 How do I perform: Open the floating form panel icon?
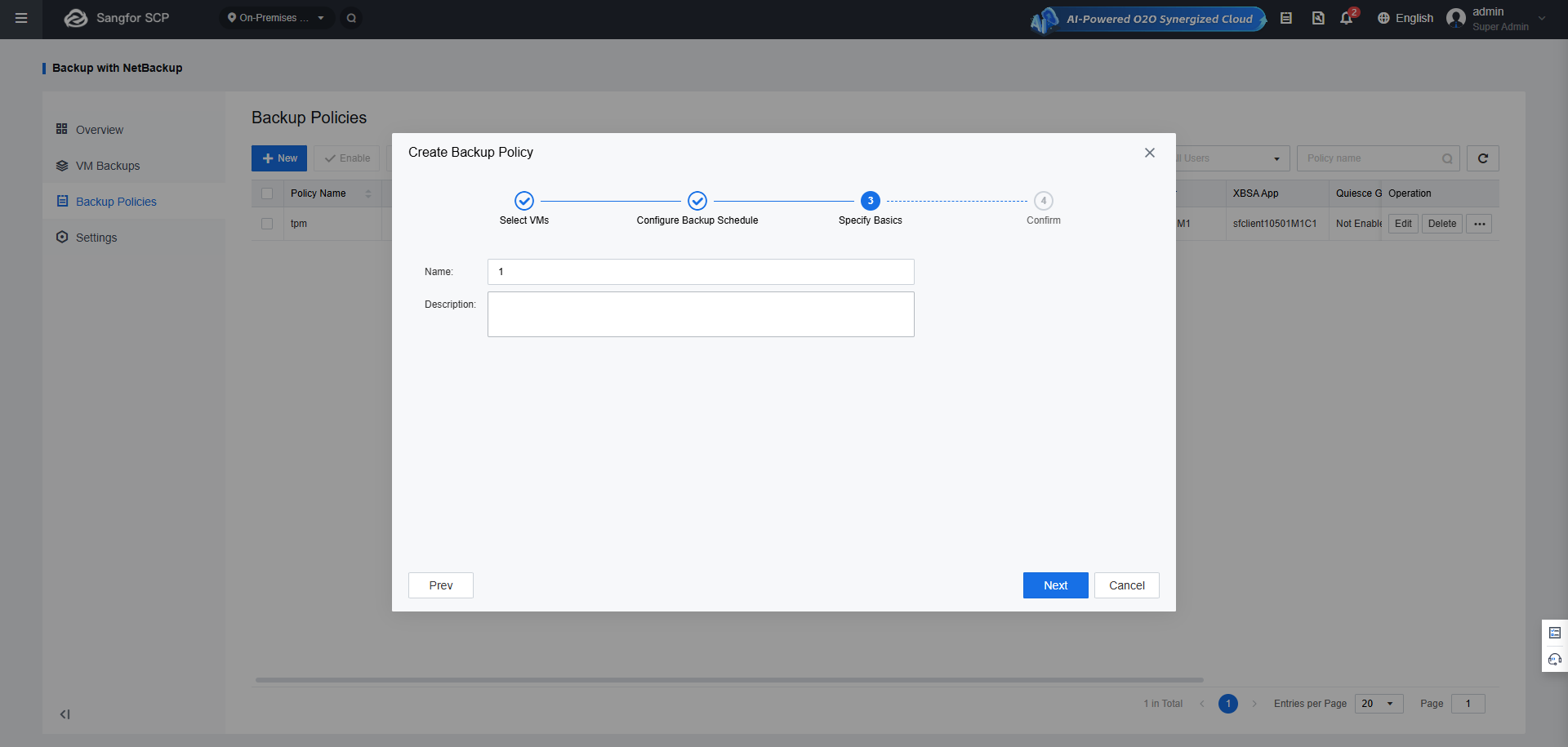pyautogui.click(x=1555, y=633)
